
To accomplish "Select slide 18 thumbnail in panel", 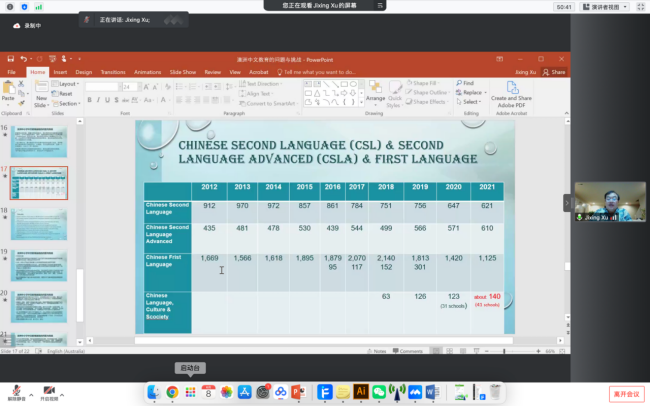I will coord(40,224).
